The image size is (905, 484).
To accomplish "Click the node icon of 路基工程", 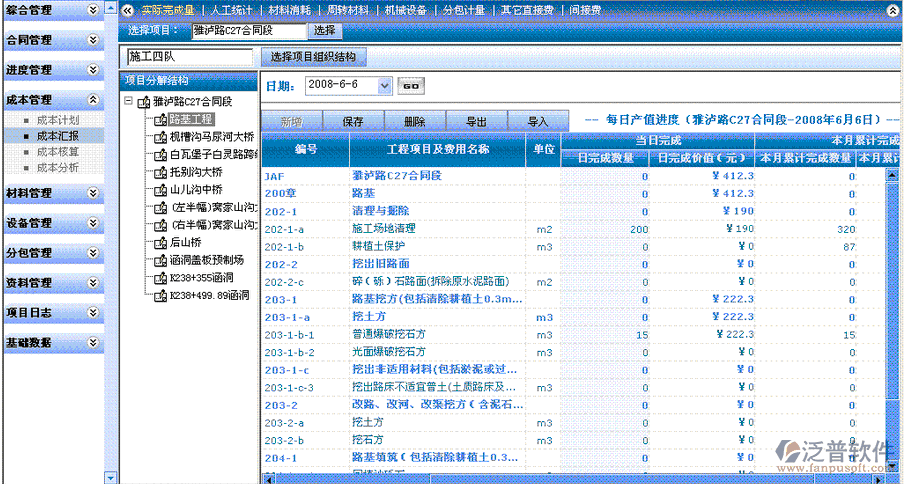I will [x=160, y=120].
